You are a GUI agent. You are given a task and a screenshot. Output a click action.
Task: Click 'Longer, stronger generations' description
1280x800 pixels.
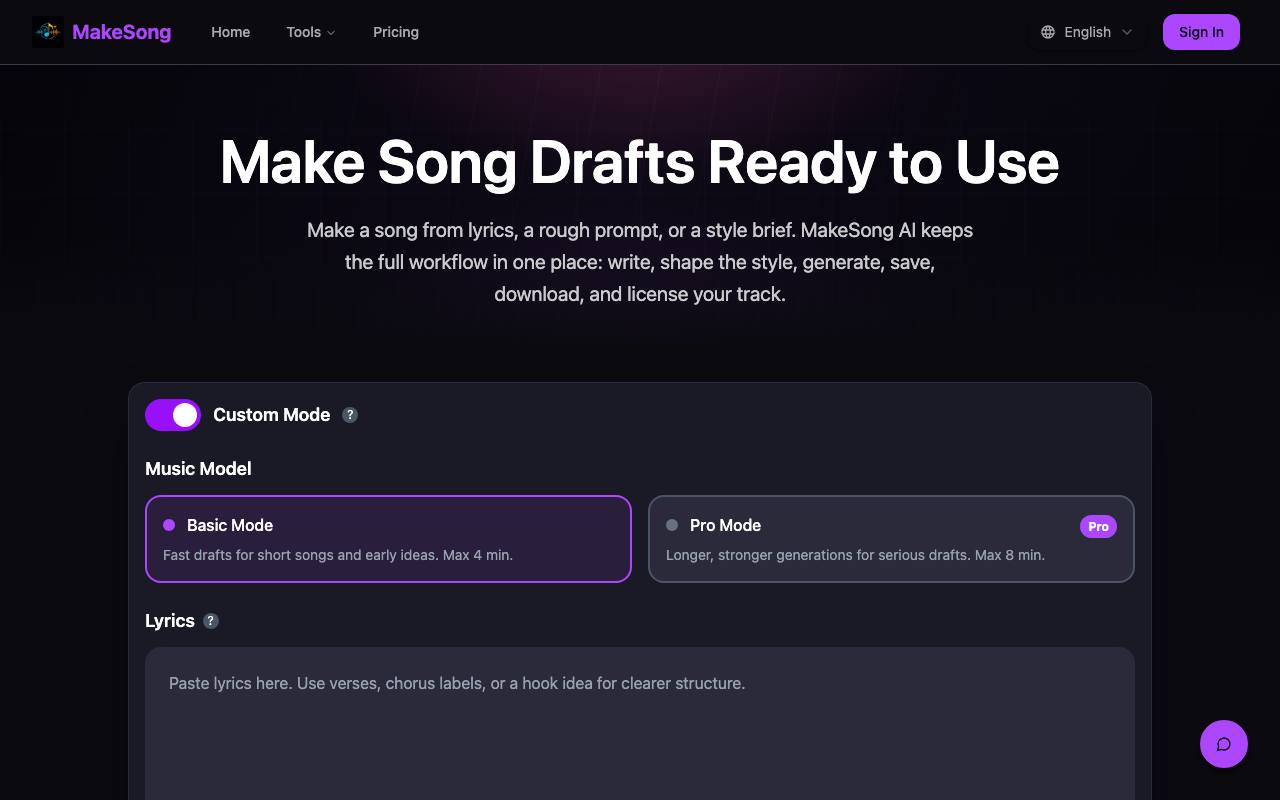click(x=855, y=555)
